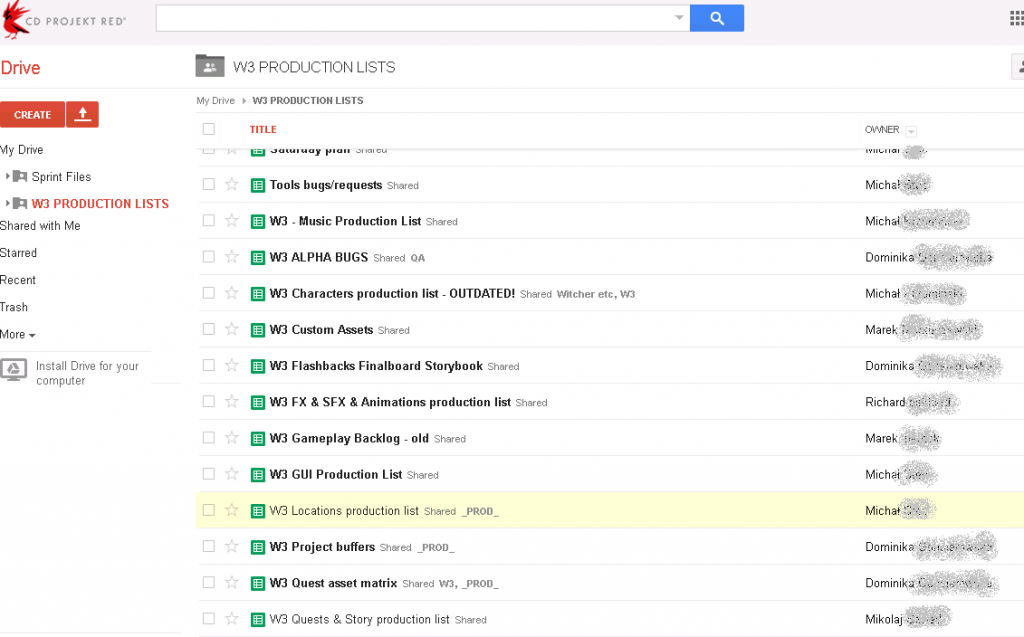Open the More dropdown in sidebar
The width and height of the screenshot is (1024, 637).
pos(18,335)
